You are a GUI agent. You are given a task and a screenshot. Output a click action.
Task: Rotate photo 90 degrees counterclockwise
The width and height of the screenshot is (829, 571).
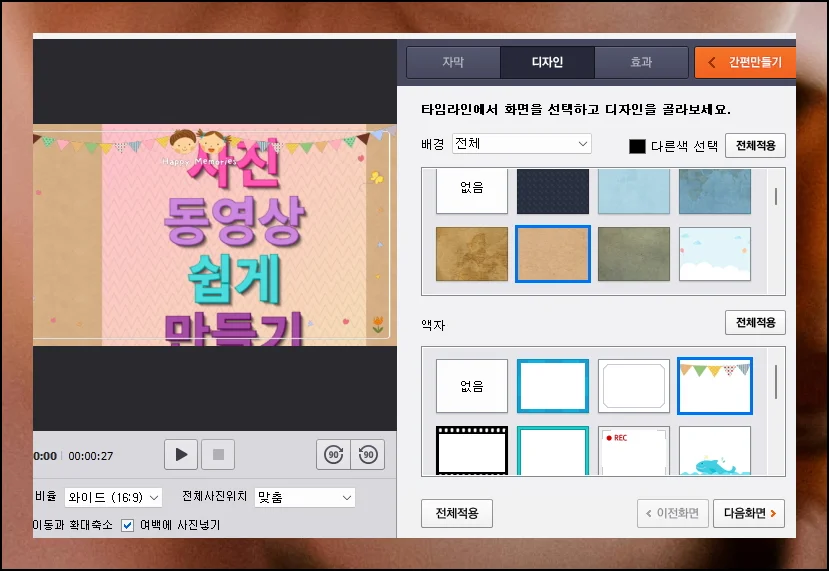click(x=368, y=455)
